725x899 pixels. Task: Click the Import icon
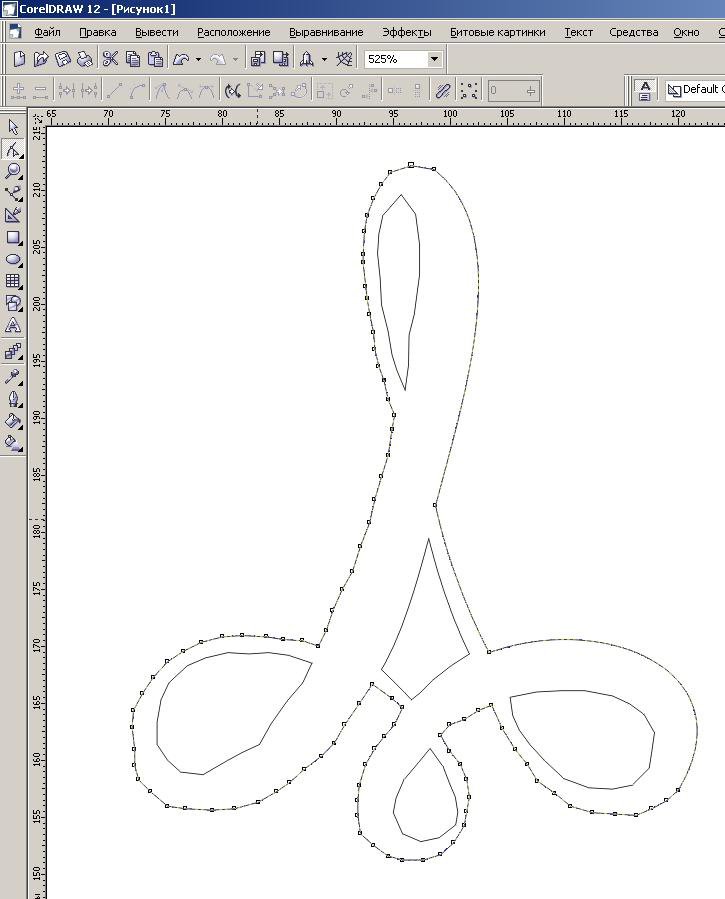pyautogui.click(x=258, y=59)
